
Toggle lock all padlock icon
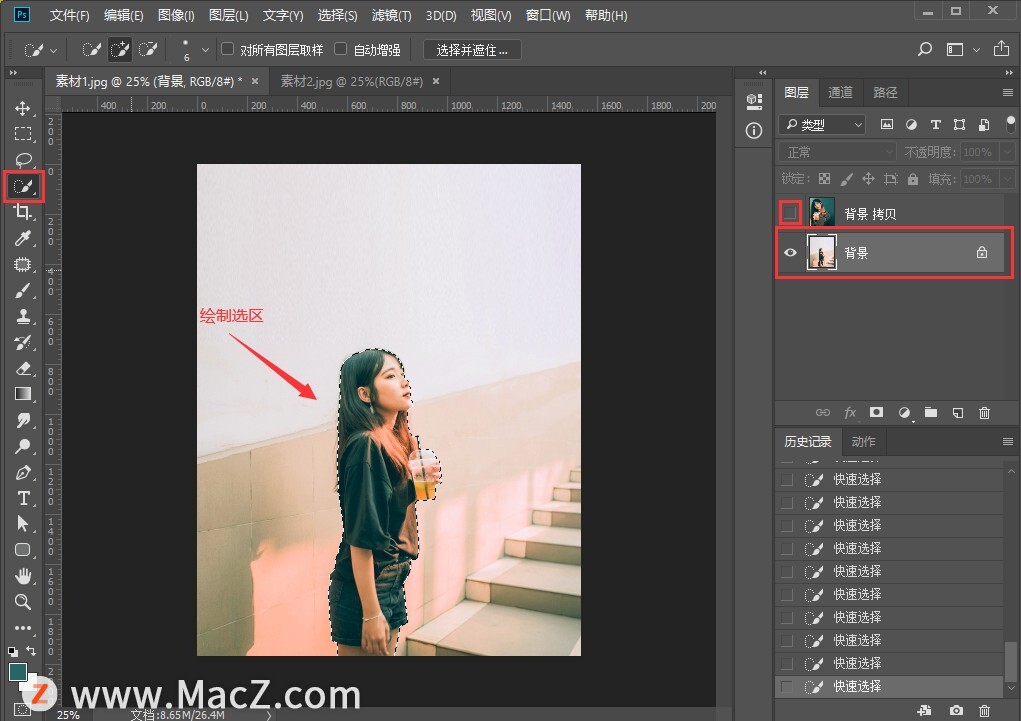(913, 178)
